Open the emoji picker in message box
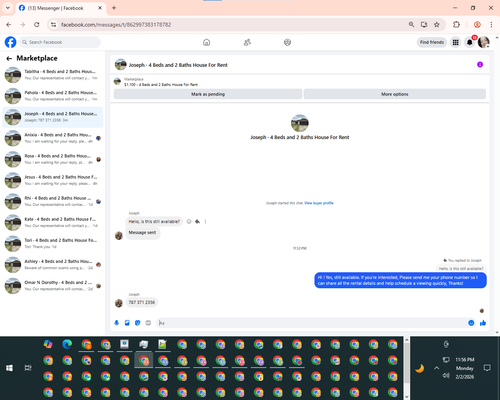 point(471,323)
